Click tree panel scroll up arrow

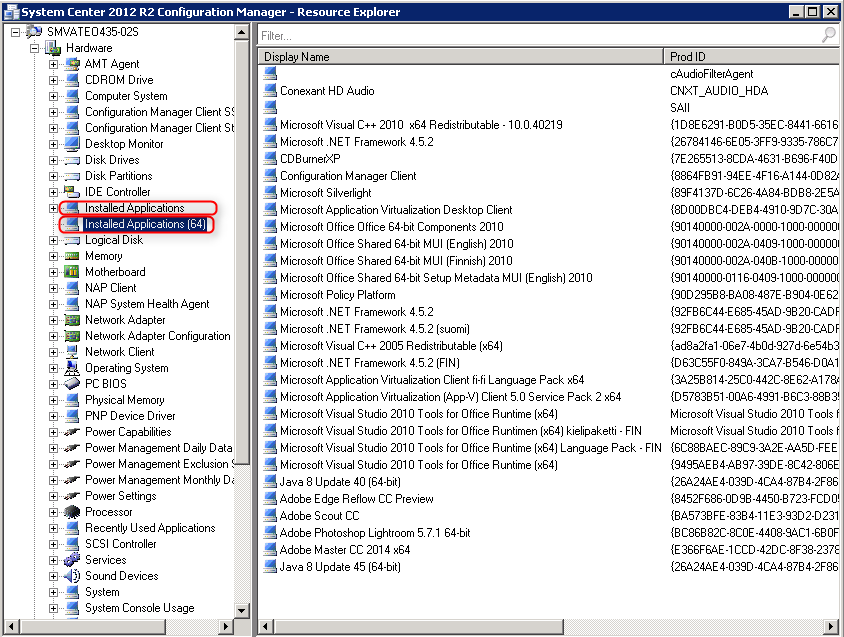[x=241, y=32]
